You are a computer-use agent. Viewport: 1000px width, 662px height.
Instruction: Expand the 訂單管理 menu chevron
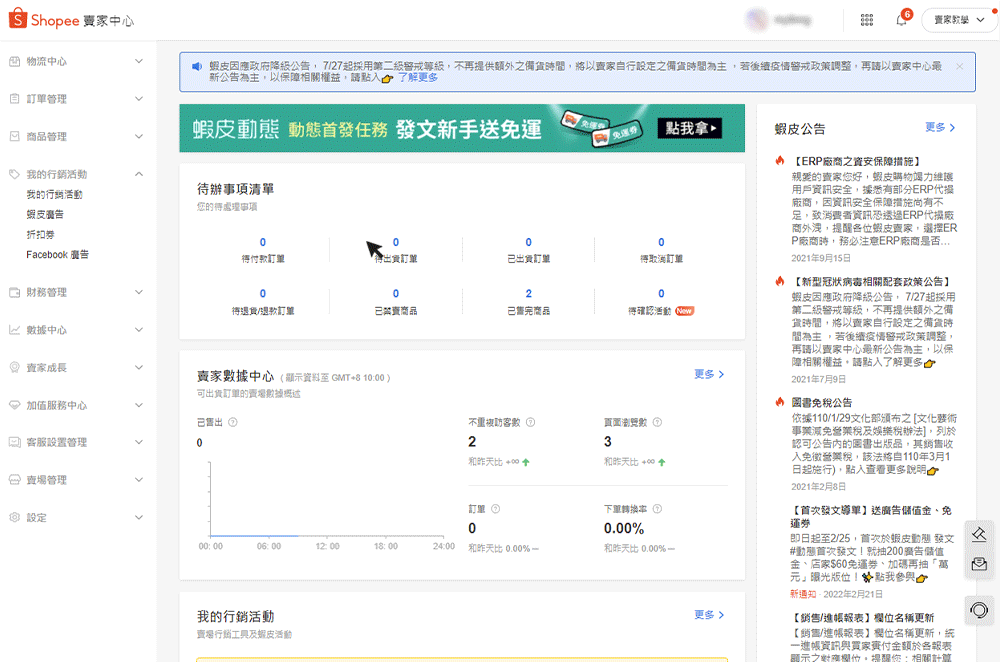coord(139,99)
